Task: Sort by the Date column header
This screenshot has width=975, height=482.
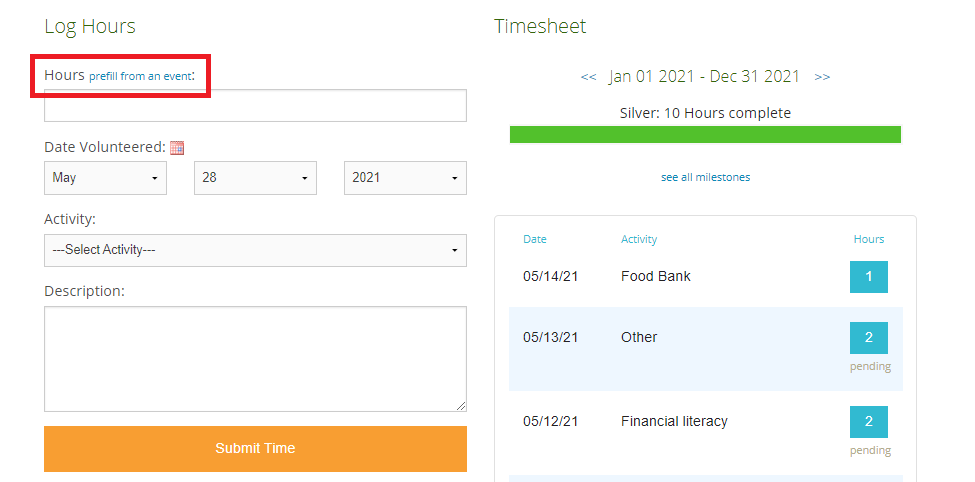Action: [x=535, y=239]
